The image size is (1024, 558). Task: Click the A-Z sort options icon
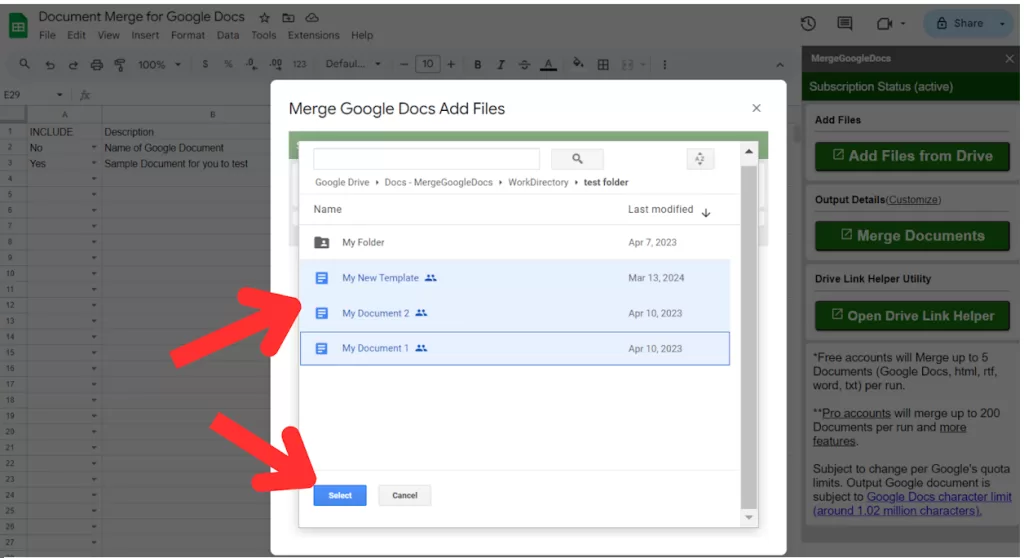coord(700,159)
